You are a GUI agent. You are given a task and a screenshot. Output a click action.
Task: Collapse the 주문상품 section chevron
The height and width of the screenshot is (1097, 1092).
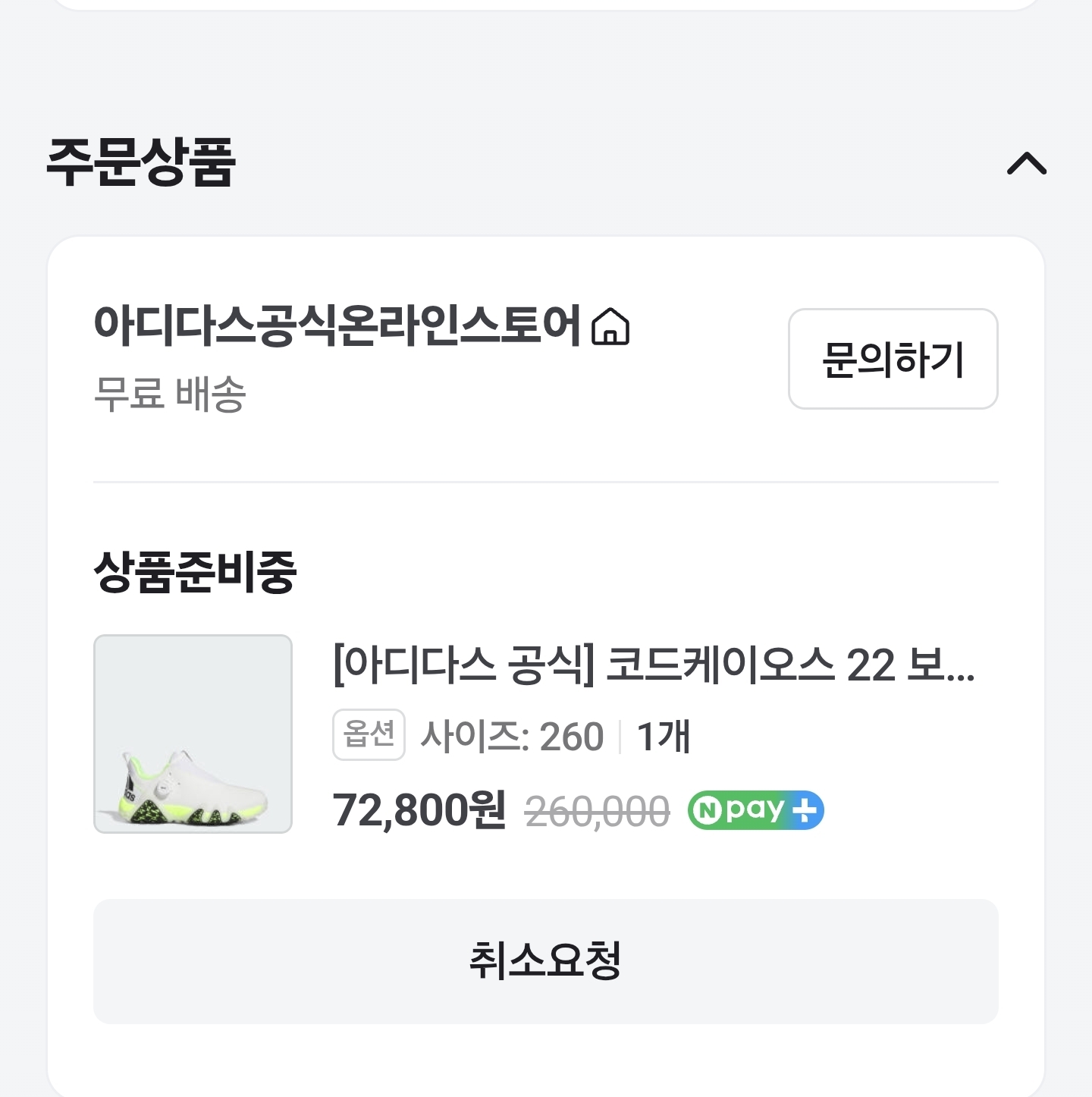coord(1026,163)
